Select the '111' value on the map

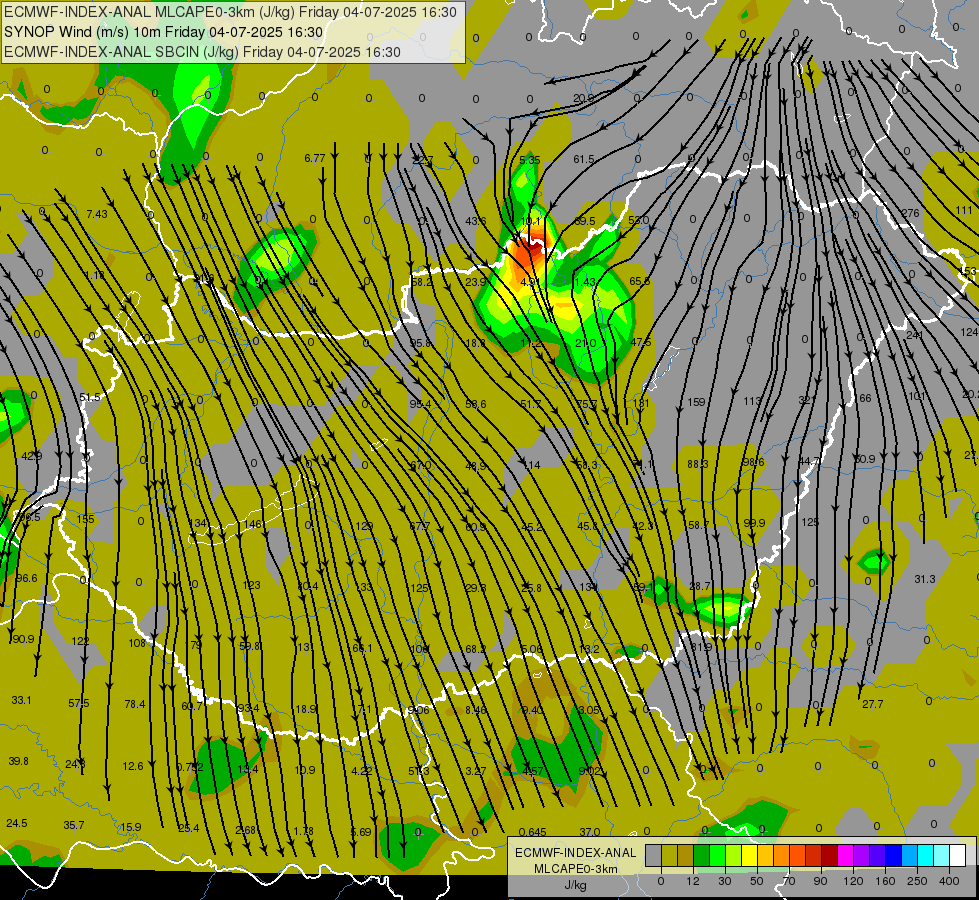click(x=963, y=210)
